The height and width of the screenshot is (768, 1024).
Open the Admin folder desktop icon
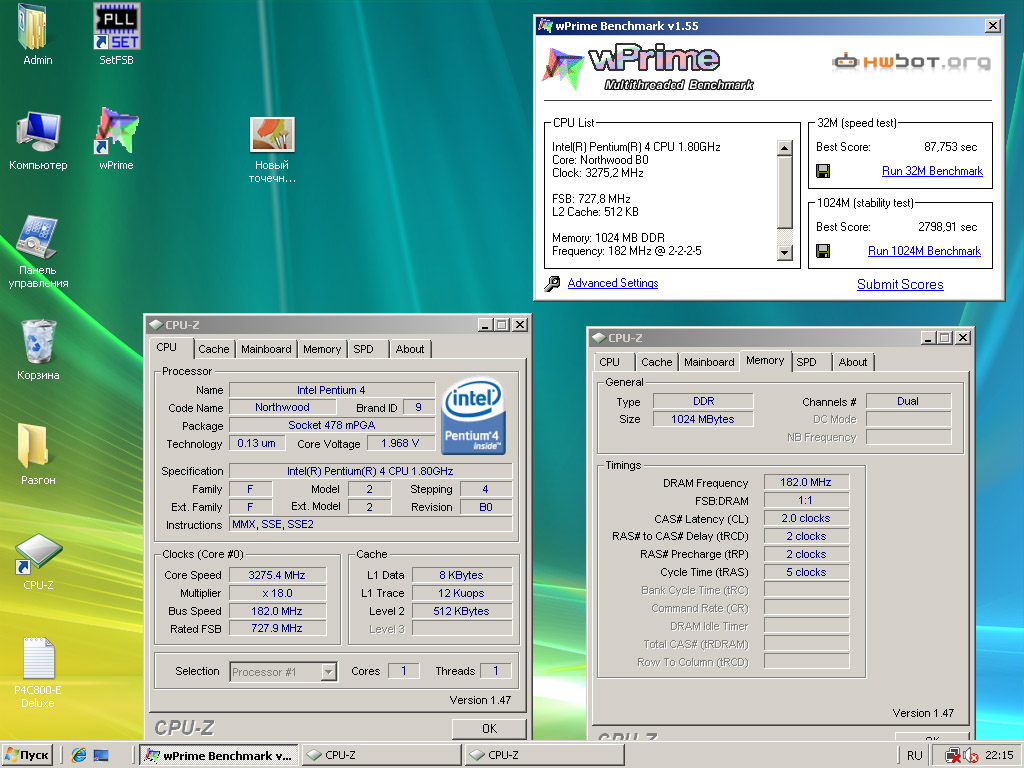point(37,35)
